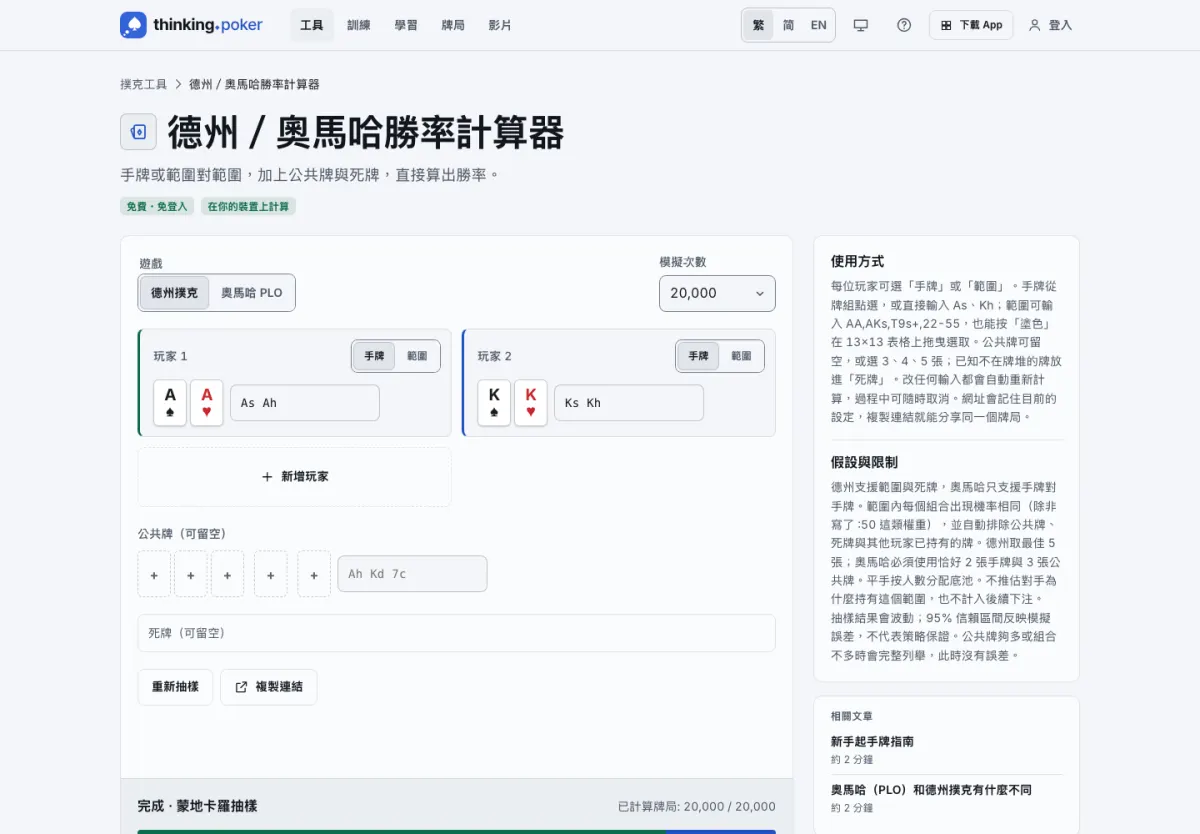
Task: Switch game to 奧馬哈 PLO
Action: coord(252,293)
